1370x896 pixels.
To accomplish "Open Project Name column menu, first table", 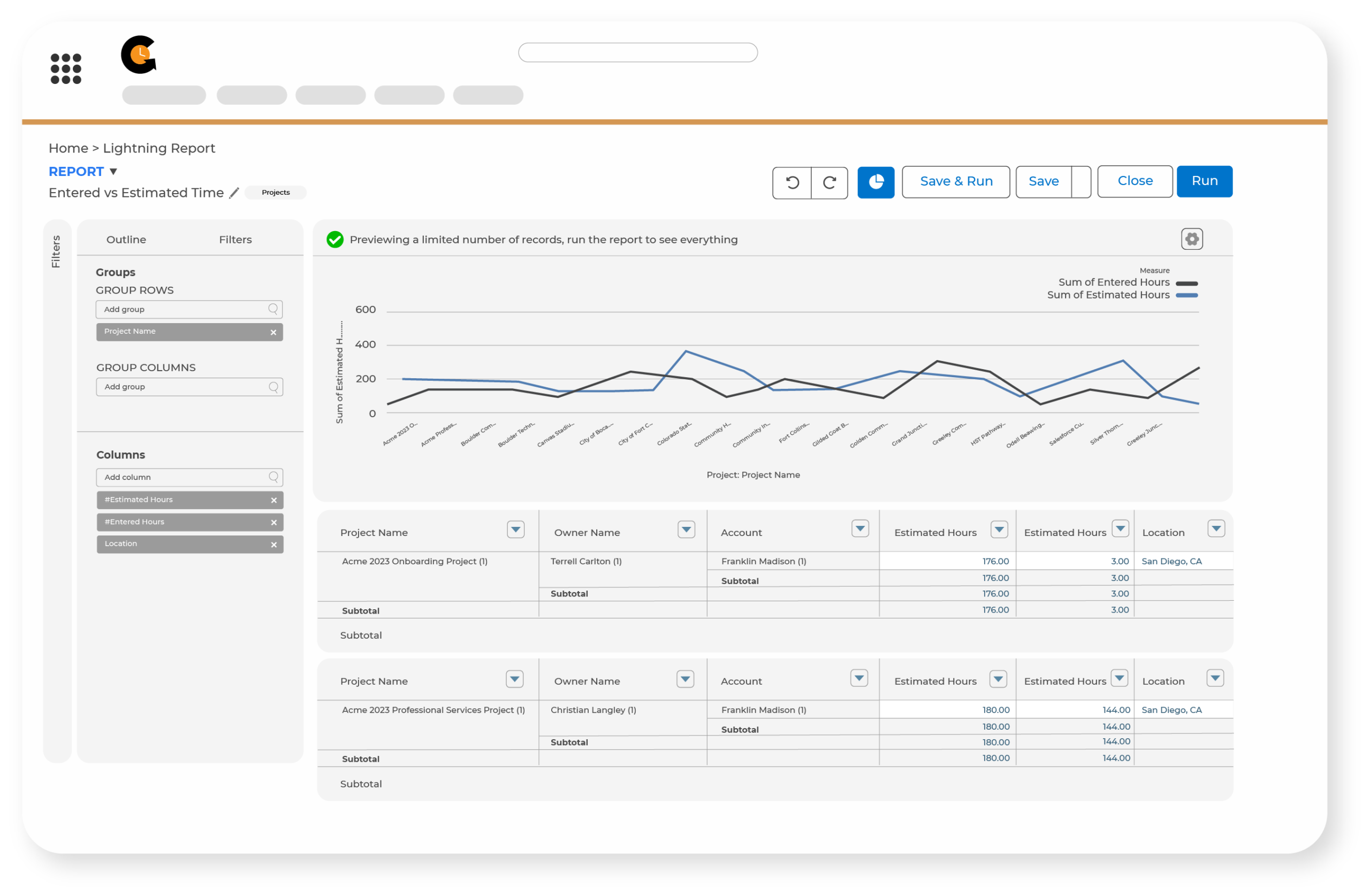I will (x=516, y=530).
